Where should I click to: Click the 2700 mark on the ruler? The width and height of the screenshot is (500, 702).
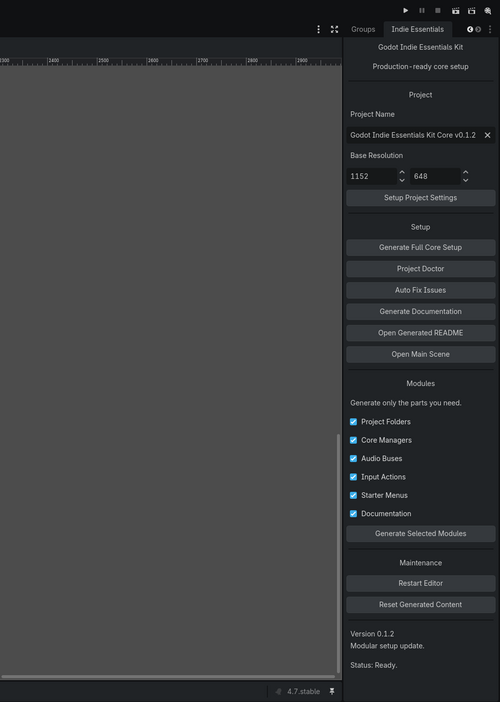[203, 60]
